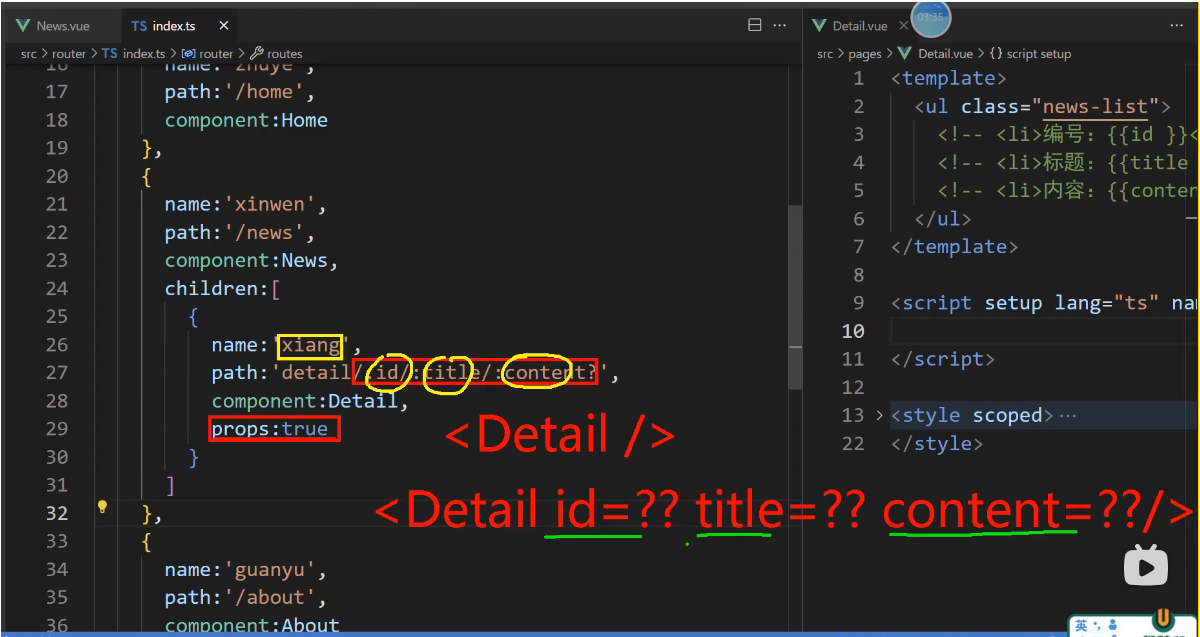
Task: Click the closing </ul> tag
Action: (943, 218)
